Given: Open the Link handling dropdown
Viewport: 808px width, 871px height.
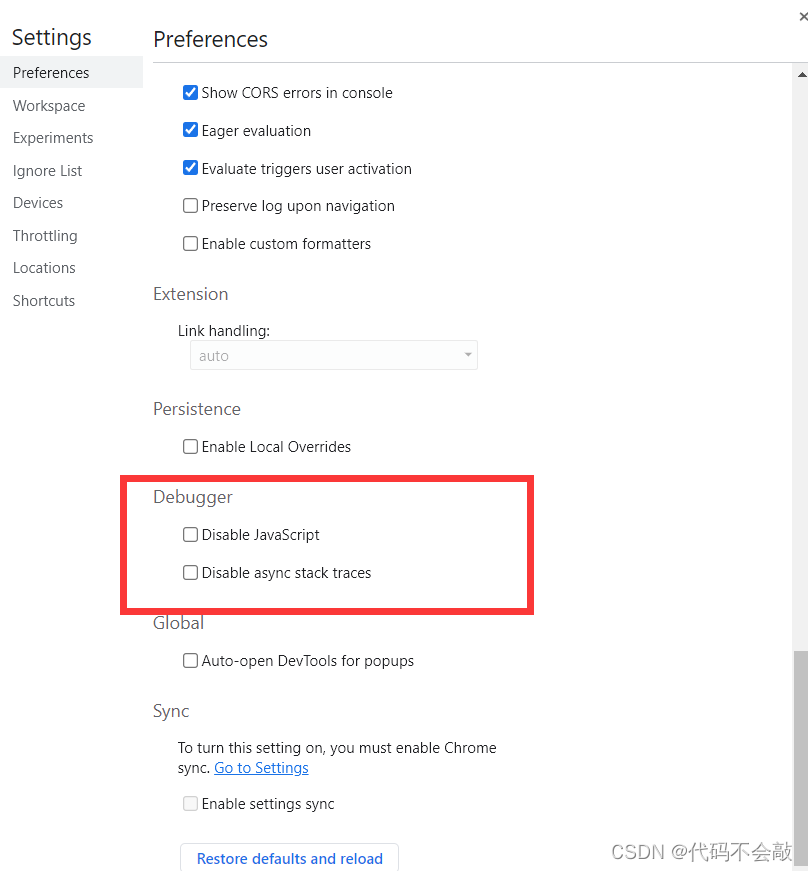Looking at the screenshot, I should pos(333,356).
